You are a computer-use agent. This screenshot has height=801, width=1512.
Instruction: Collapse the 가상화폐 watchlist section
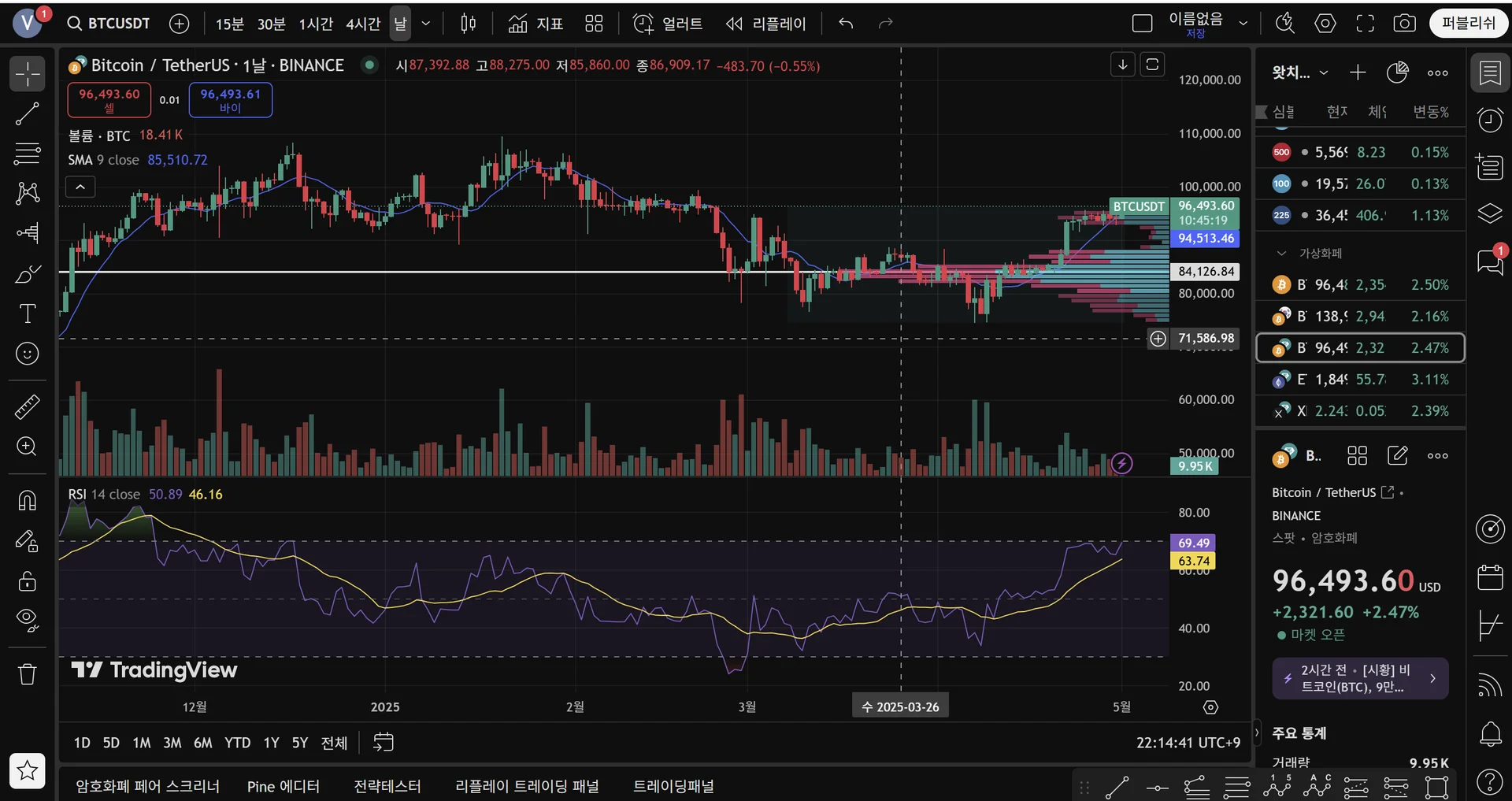point(1281,254)
